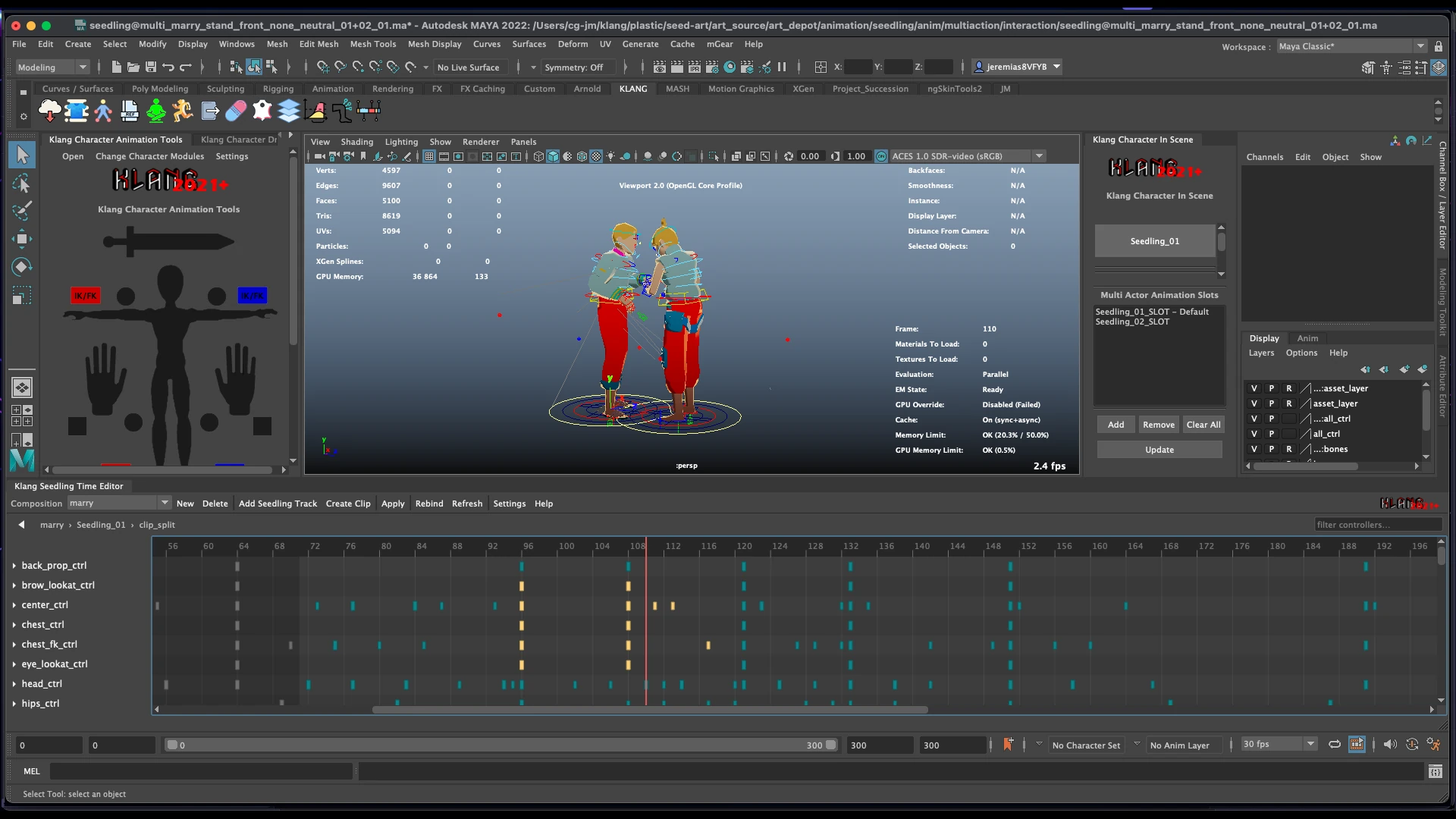The height and width of the screenshot is (819, 1456).
Task: Open the Composition marry dropdown
Action: [119, 504]
